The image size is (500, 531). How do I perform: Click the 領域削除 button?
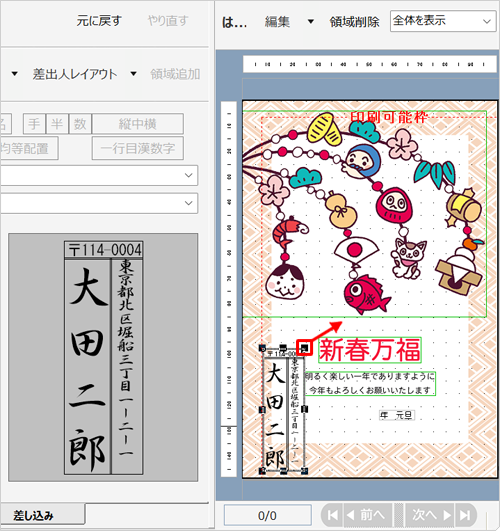354,22
